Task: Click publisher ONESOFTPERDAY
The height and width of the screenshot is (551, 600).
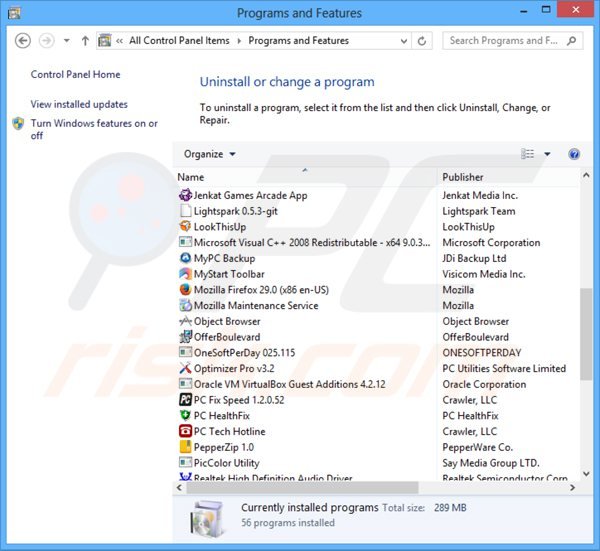Action: click(x=482, y=353)
